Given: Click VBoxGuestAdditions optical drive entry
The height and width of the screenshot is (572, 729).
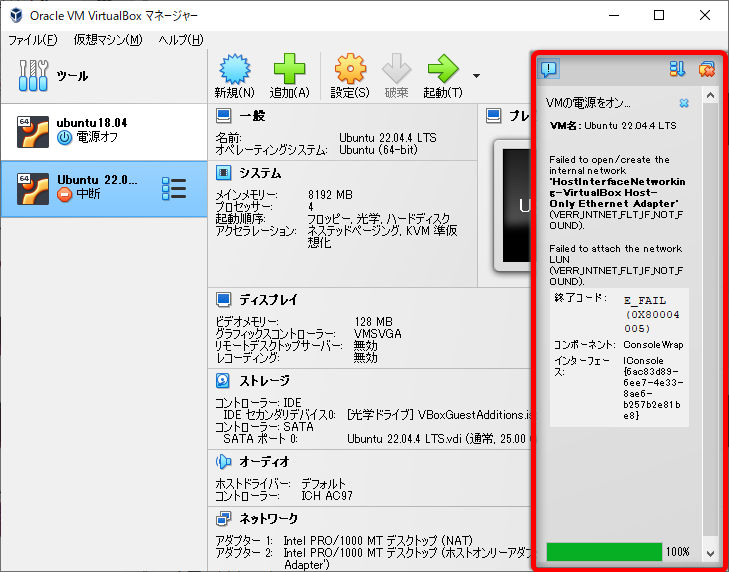Looking at the screenshot, I should click(438, 415).
